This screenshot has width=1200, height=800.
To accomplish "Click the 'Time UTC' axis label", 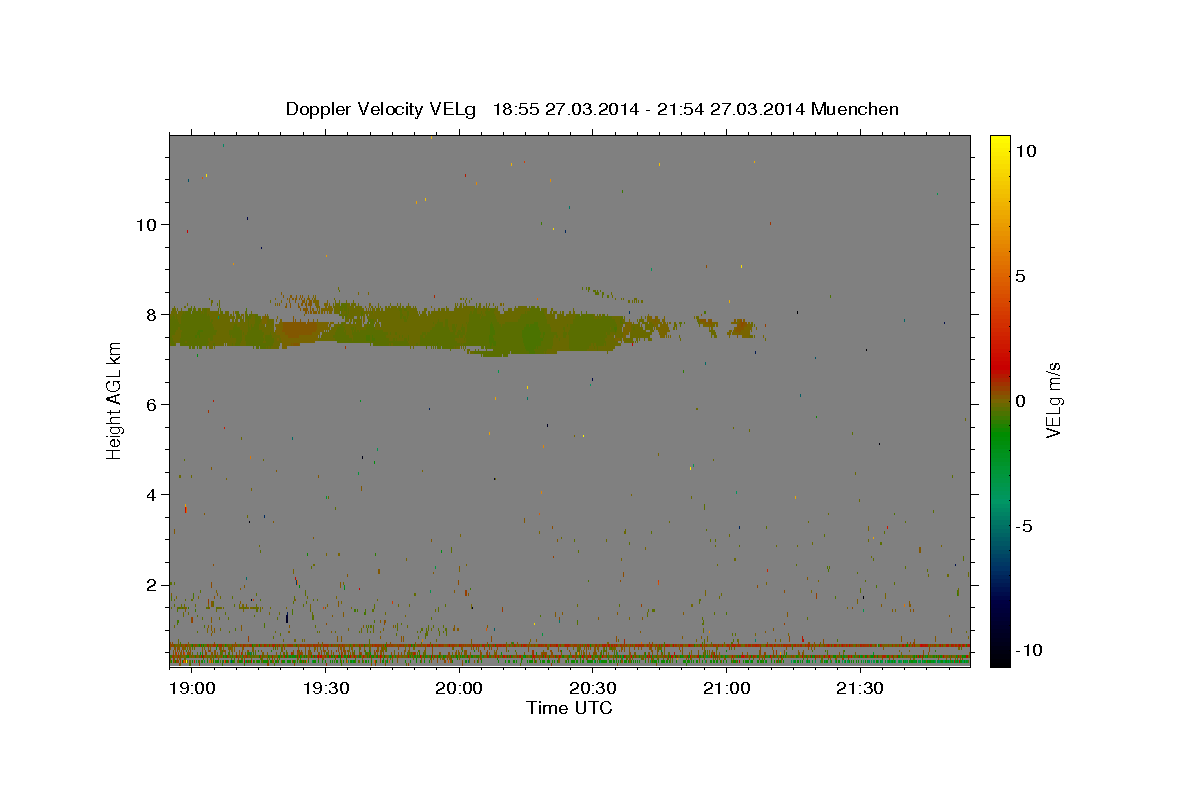I will click(x=569, y=708).
